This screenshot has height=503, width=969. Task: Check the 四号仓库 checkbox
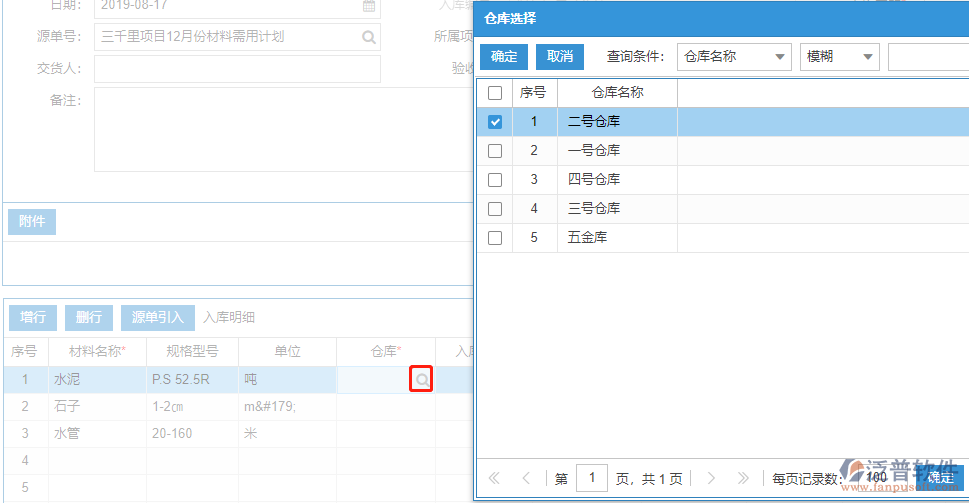[494, 180]
